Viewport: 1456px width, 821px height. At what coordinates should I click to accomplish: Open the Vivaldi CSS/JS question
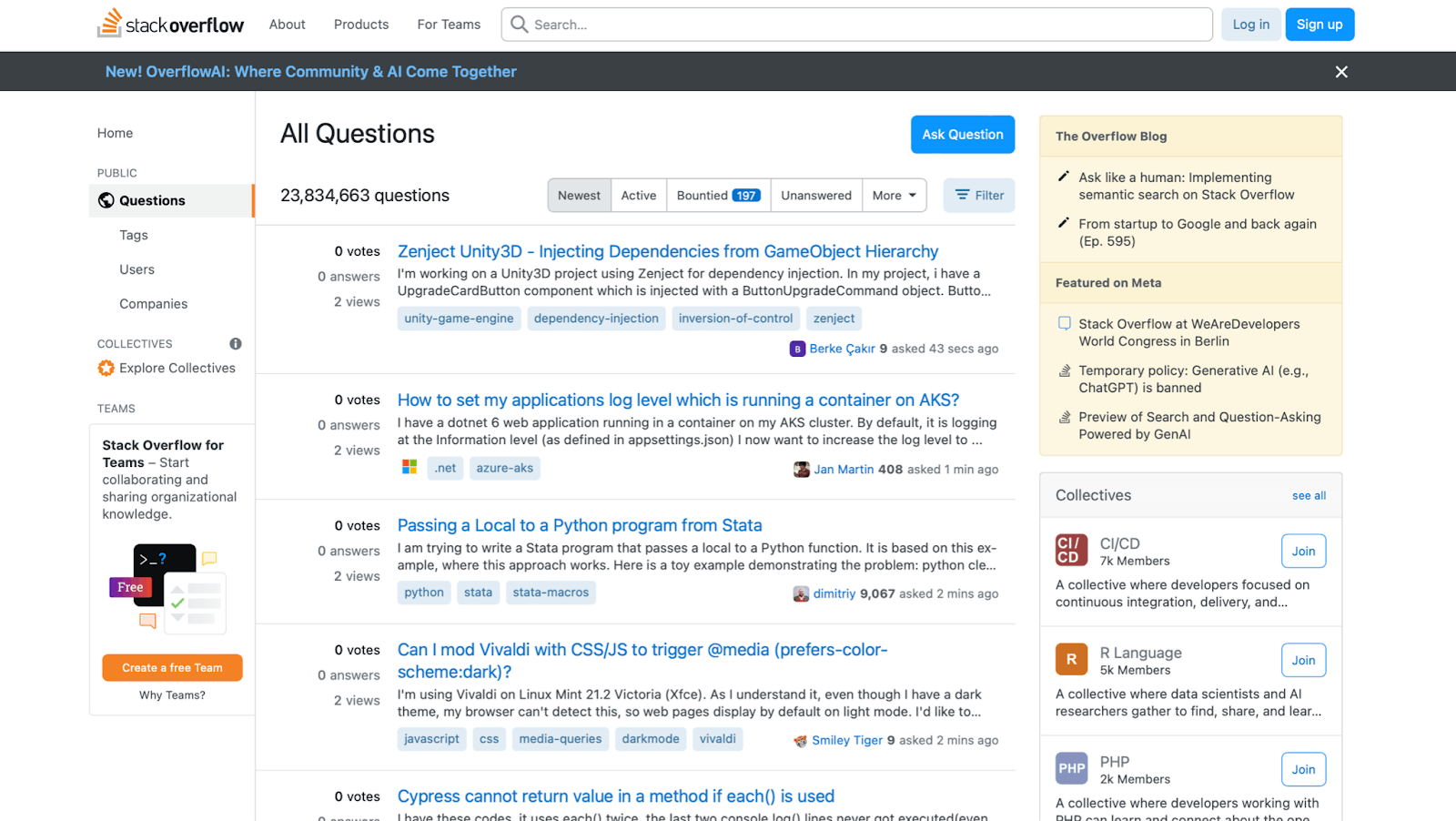(x=642, y=661)
